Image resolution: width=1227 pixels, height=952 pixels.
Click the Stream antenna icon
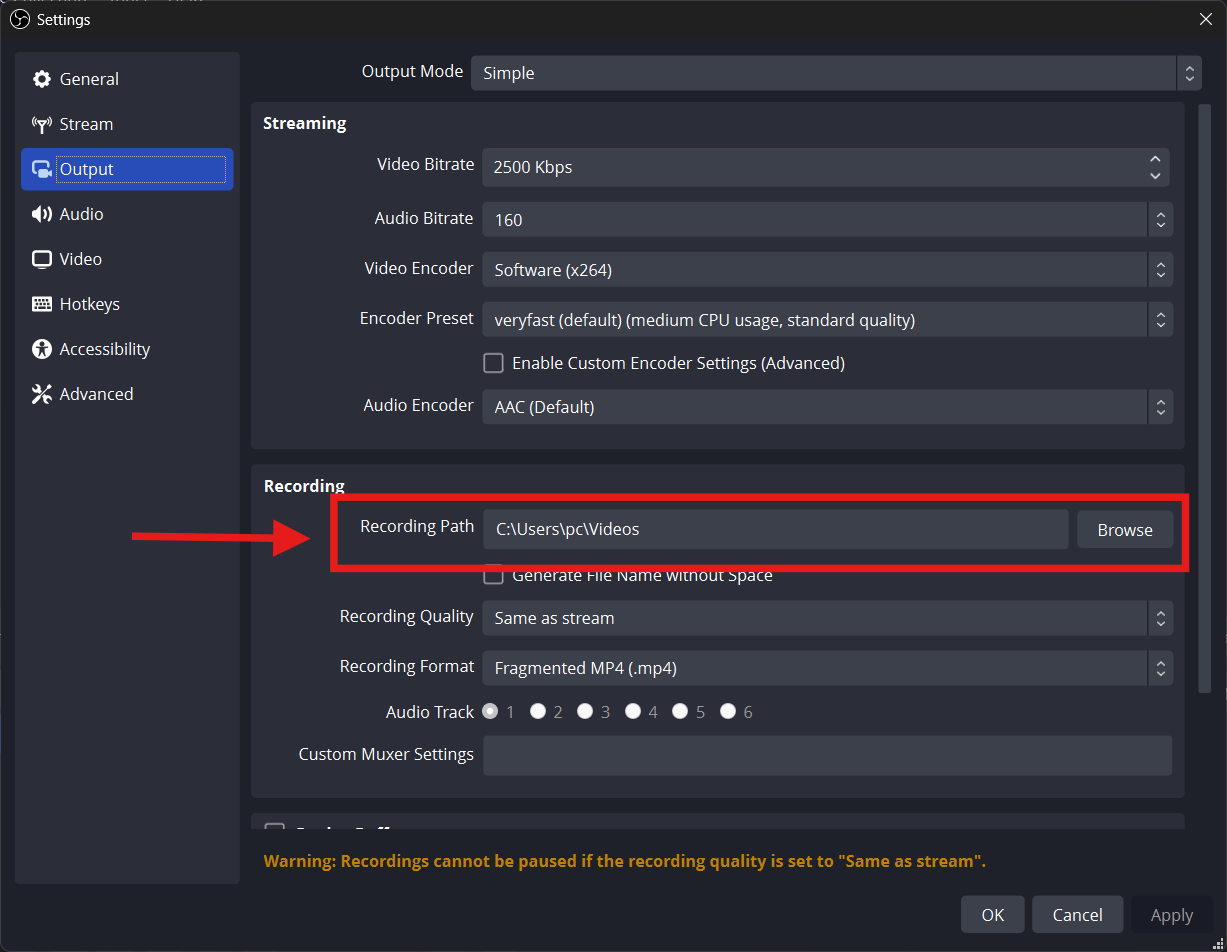point(42,125)
